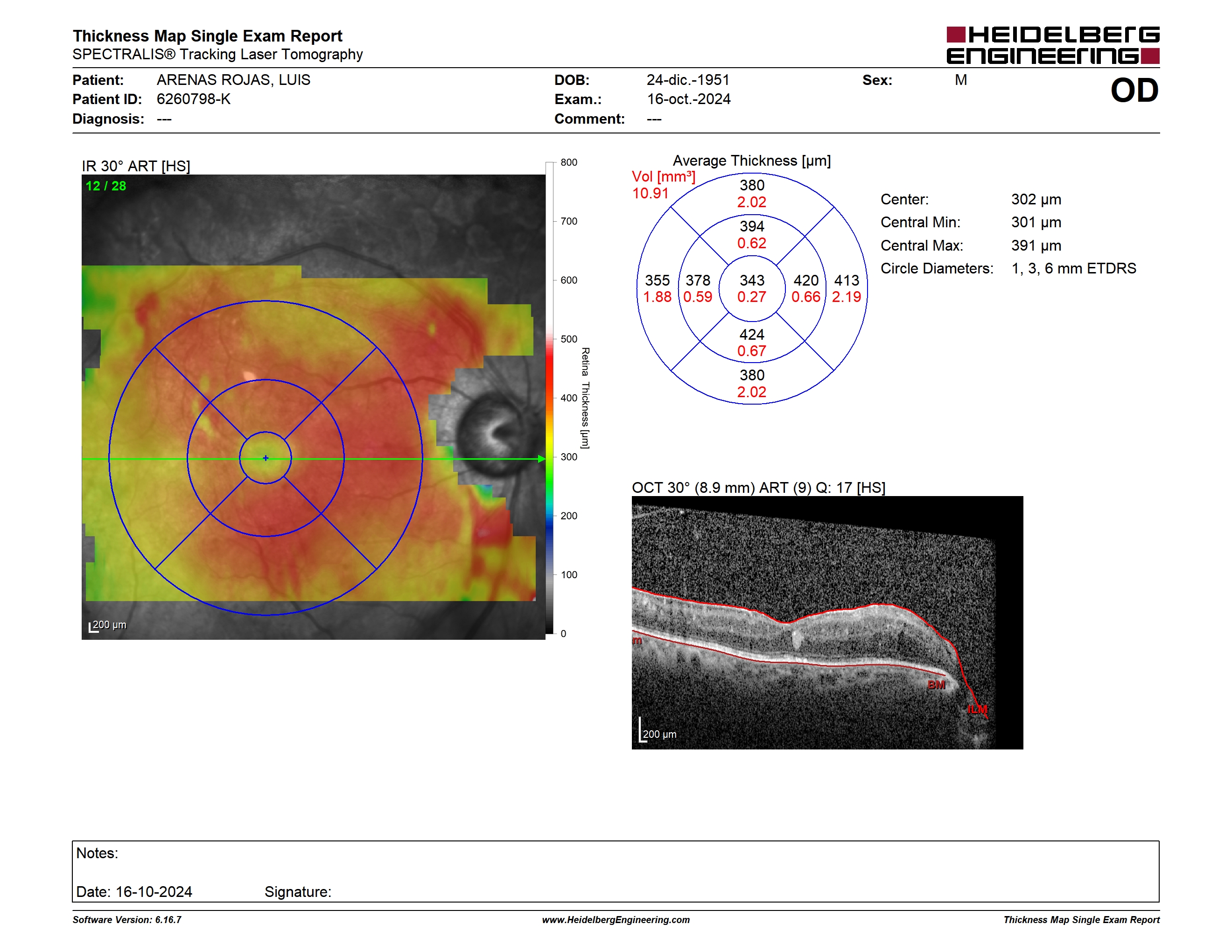
Task: Click inner inferior sector value 424
Action: pyautogui.click(x=752, y=335)
